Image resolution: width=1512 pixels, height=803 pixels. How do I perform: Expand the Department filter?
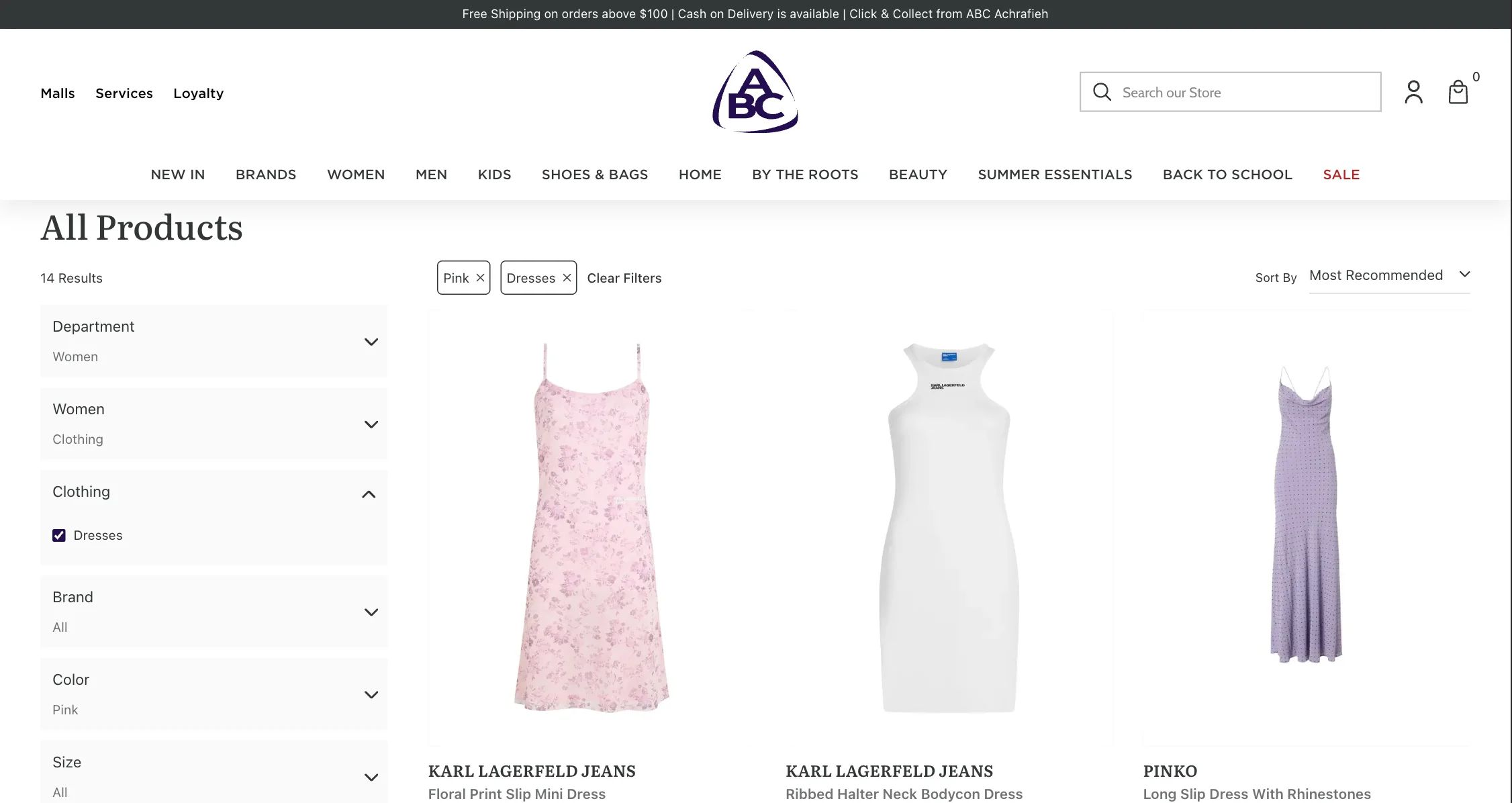[214, 341]
